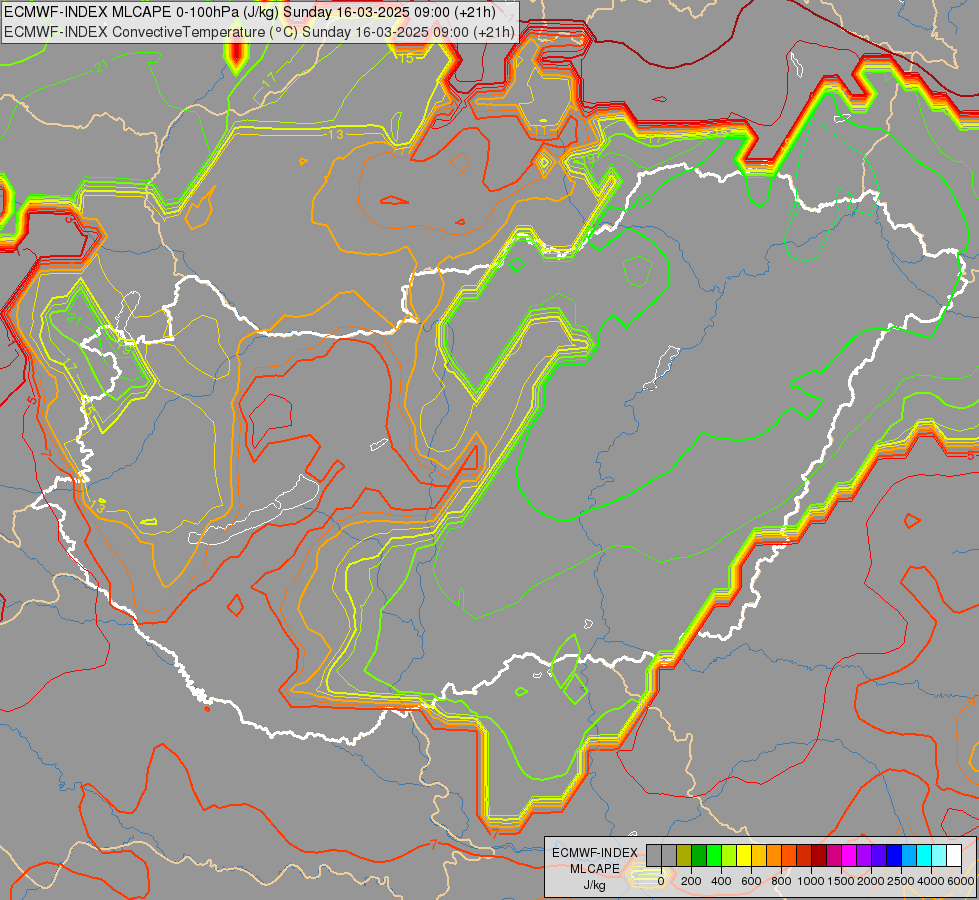Click the MLCAPE label in the legend
The height and width of the screenshot is (900, 979).
tap(595, 869)
